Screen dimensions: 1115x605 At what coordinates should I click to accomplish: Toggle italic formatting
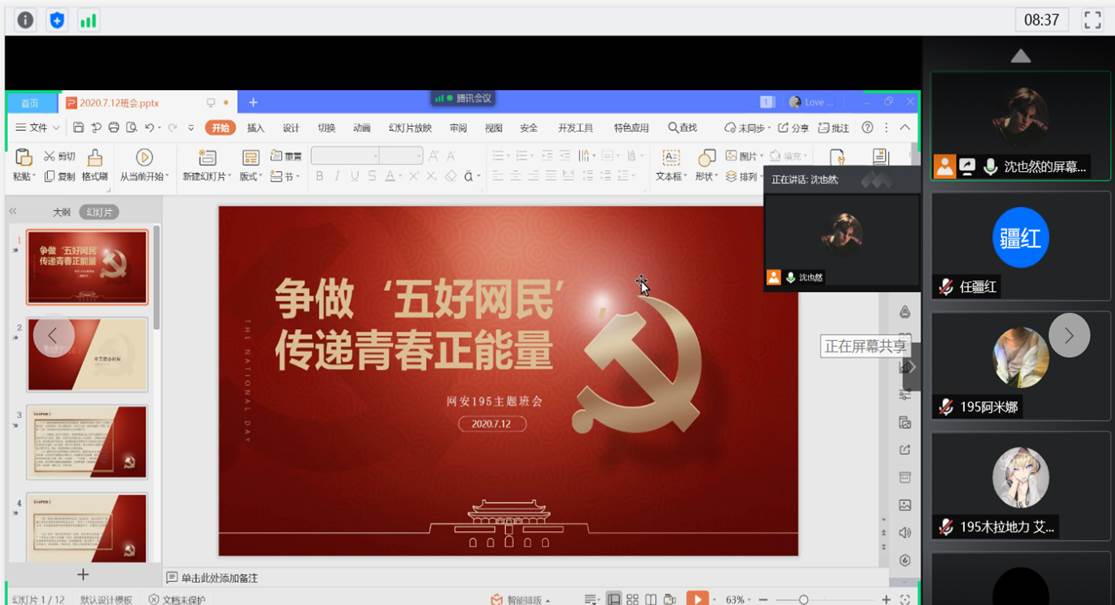337,174
